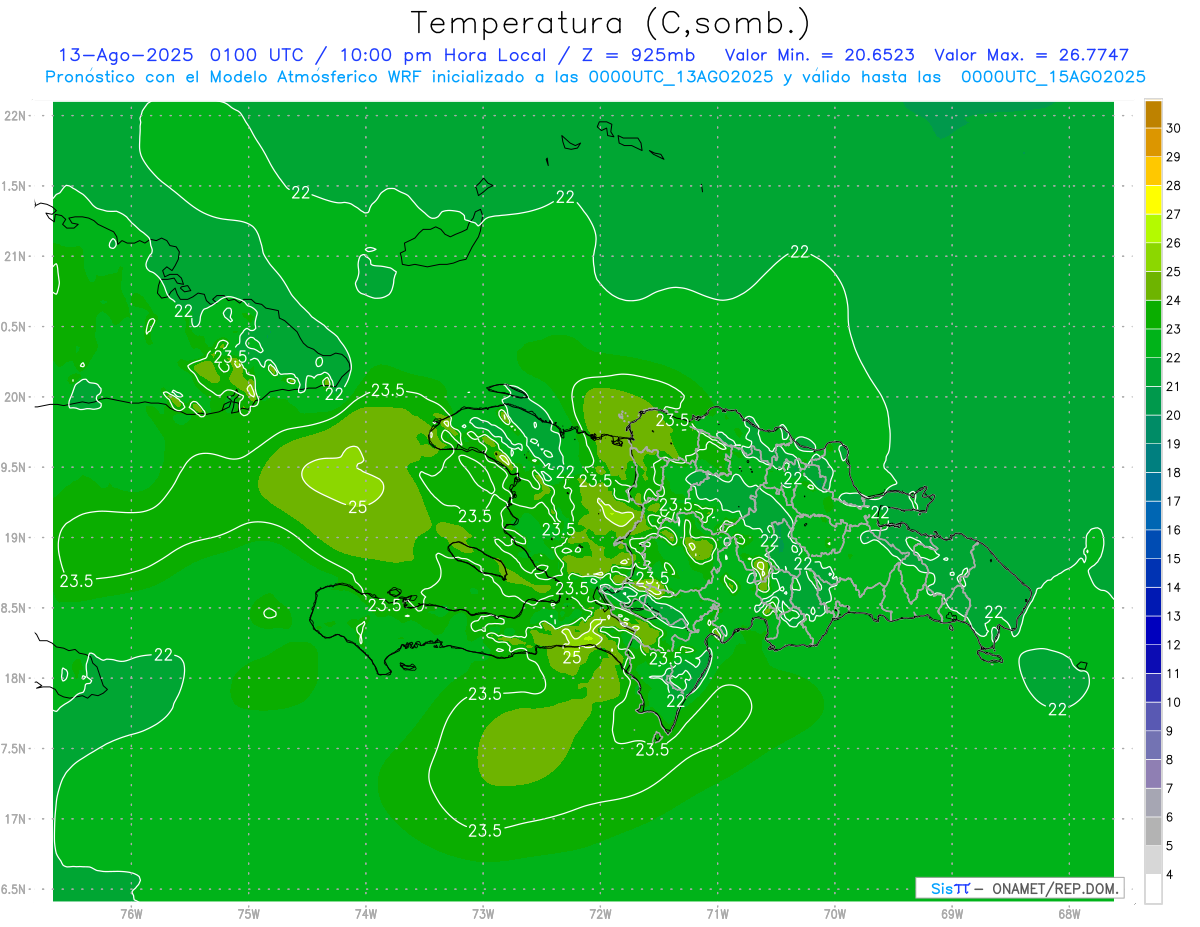Viewport: 1200px width, 927px height.
Task: Click the orange legend swatch between 29 and 30
Action: click(1153, 143)
